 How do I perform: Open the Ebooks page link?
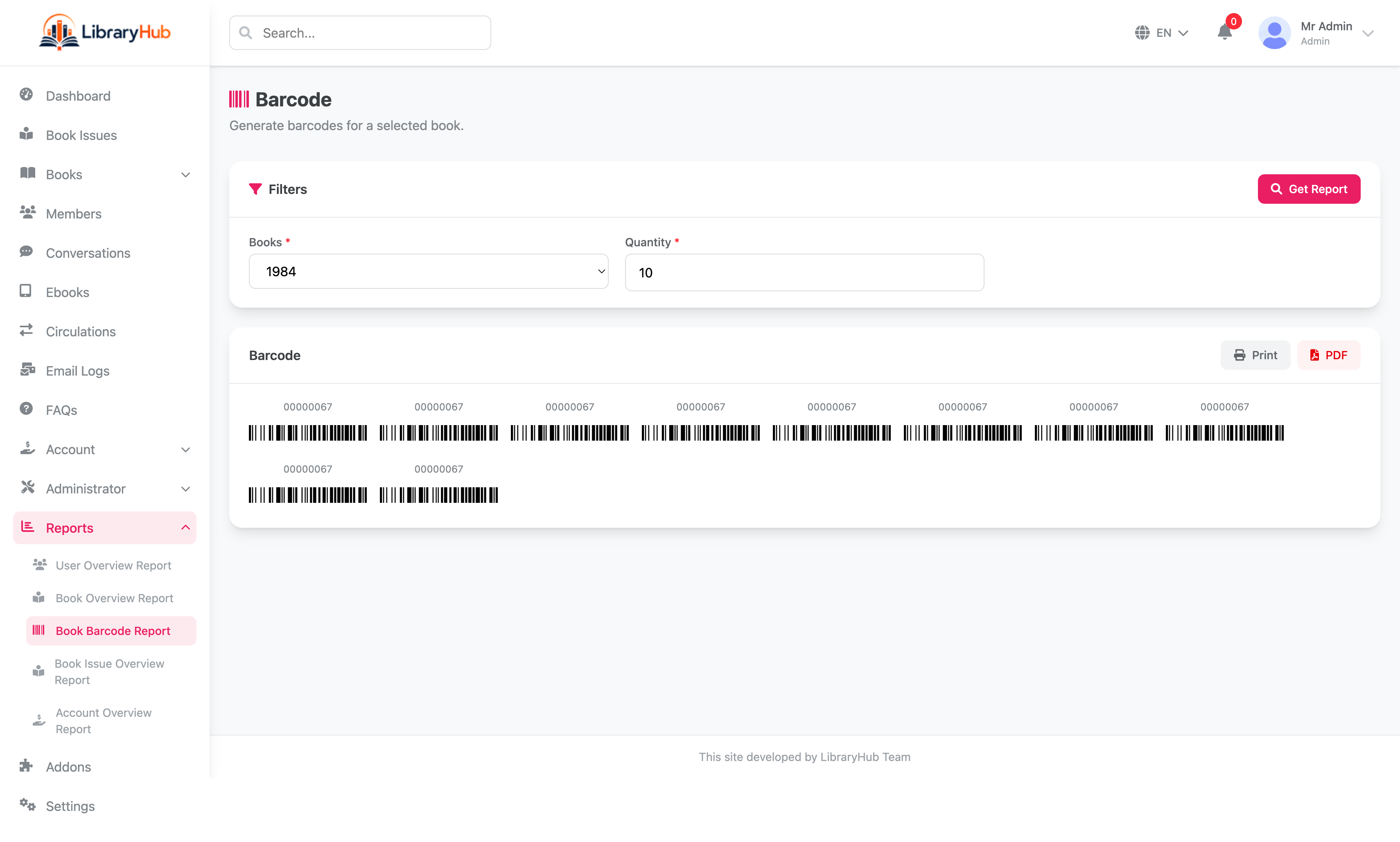point(104,292)
